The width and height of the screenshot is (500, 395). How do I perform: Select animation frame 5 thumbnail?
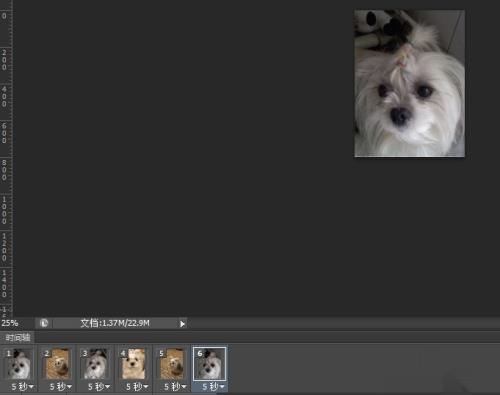[x=171, y=364]
